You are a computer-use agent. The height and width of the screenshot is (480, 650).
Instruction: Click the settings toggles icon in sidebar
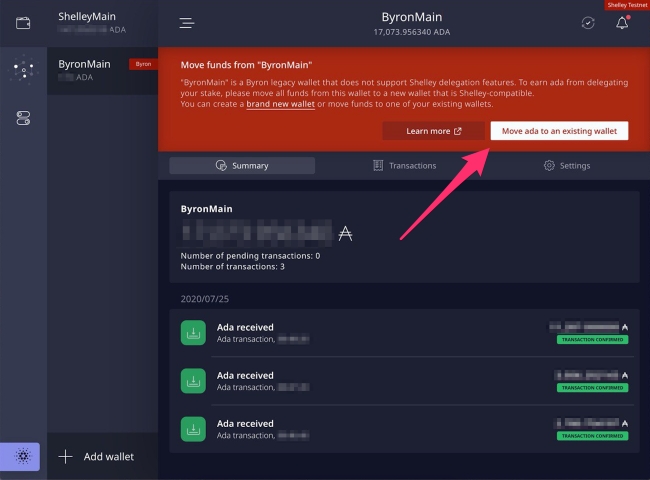[22, 118]
